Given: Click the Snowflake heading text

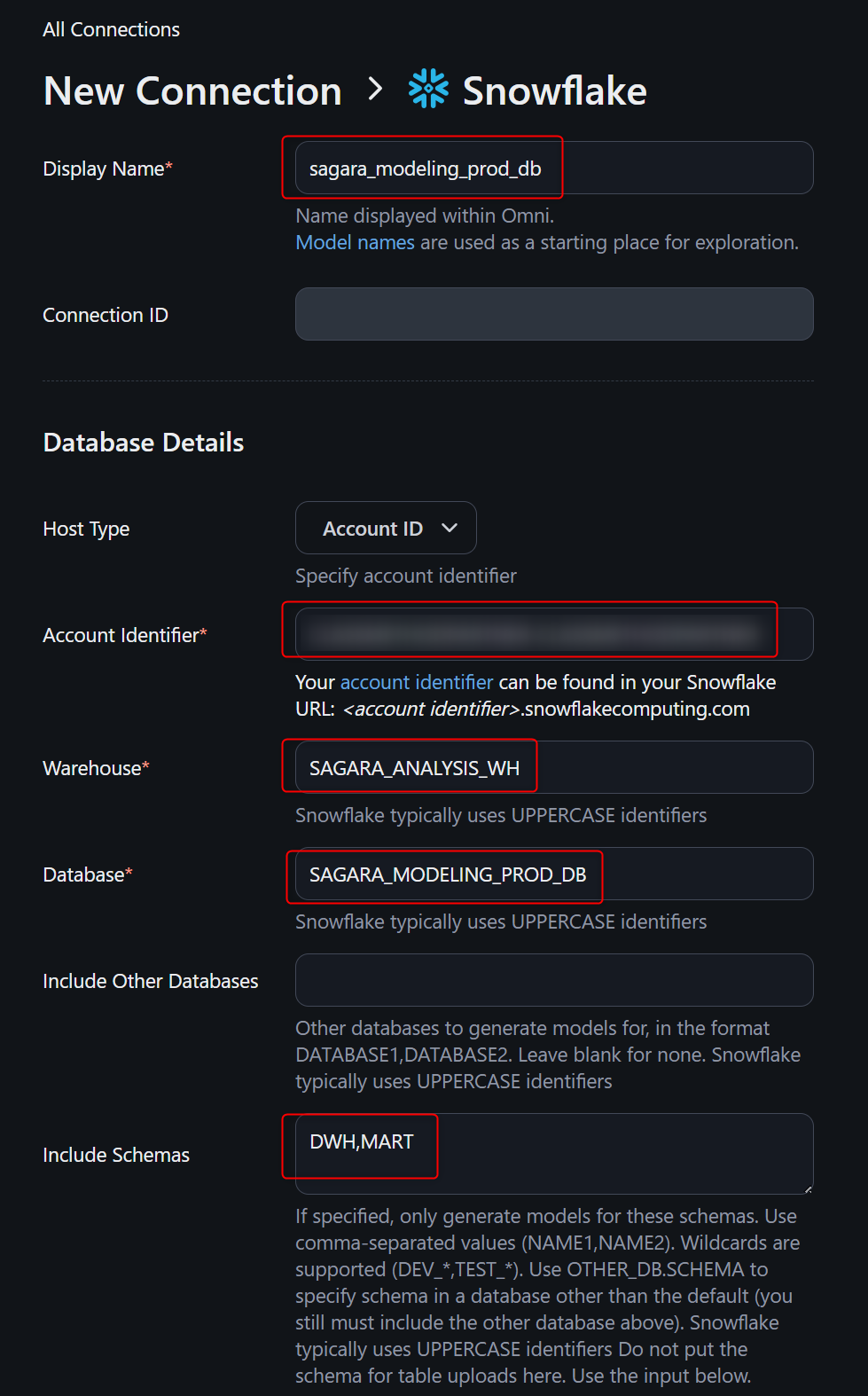Looking at the screenshot, I should 554,90.
